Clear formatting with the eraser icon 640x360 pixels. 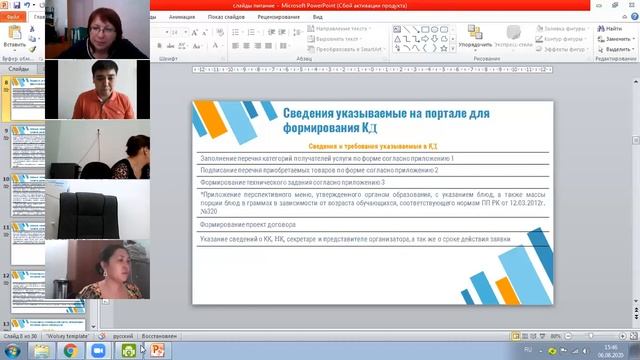220,32
